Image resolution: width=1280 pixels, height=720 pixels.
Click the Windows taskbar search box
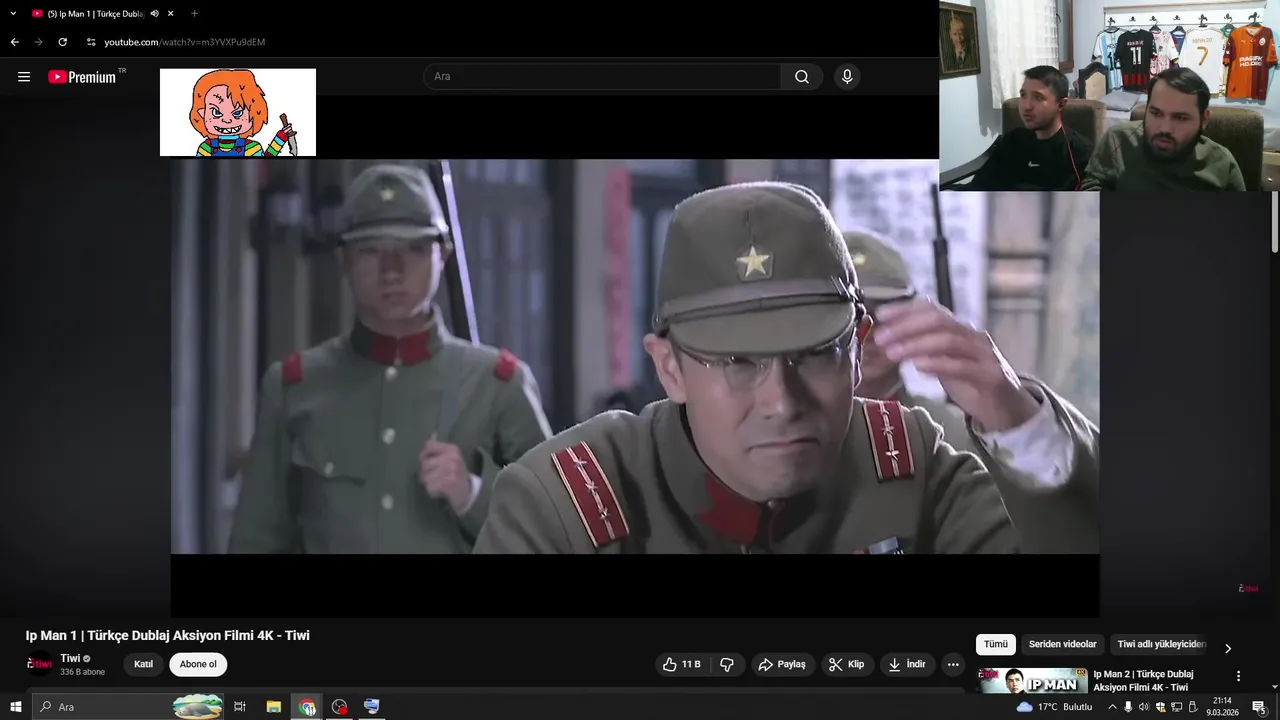128,707
